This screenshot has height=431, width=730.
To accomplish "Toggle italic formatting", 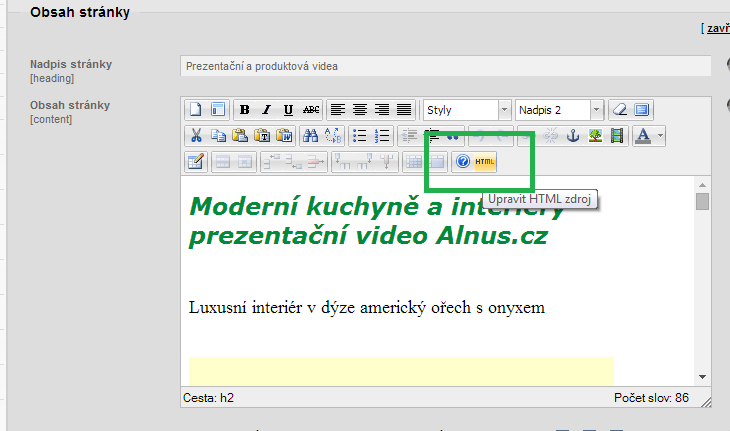I will click(267, 110).
